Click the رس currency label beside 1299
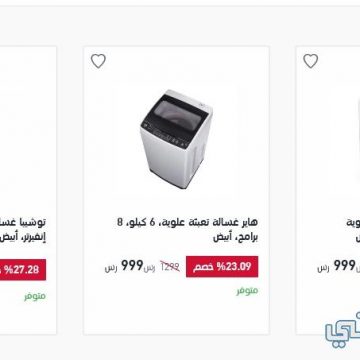 pos(150,268)
